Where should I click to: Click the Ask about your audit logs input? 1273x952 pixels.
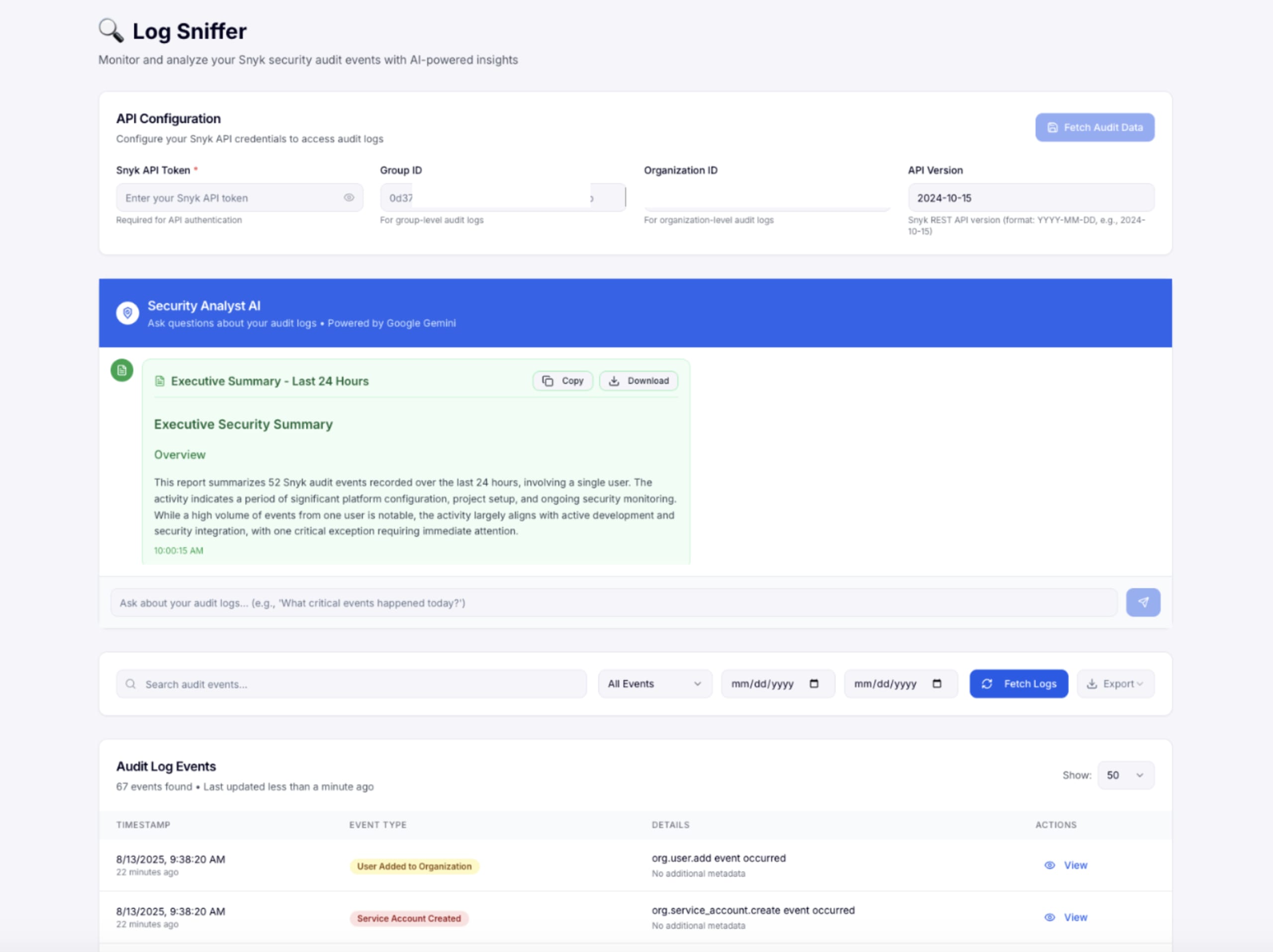click(x=613, y=603)
